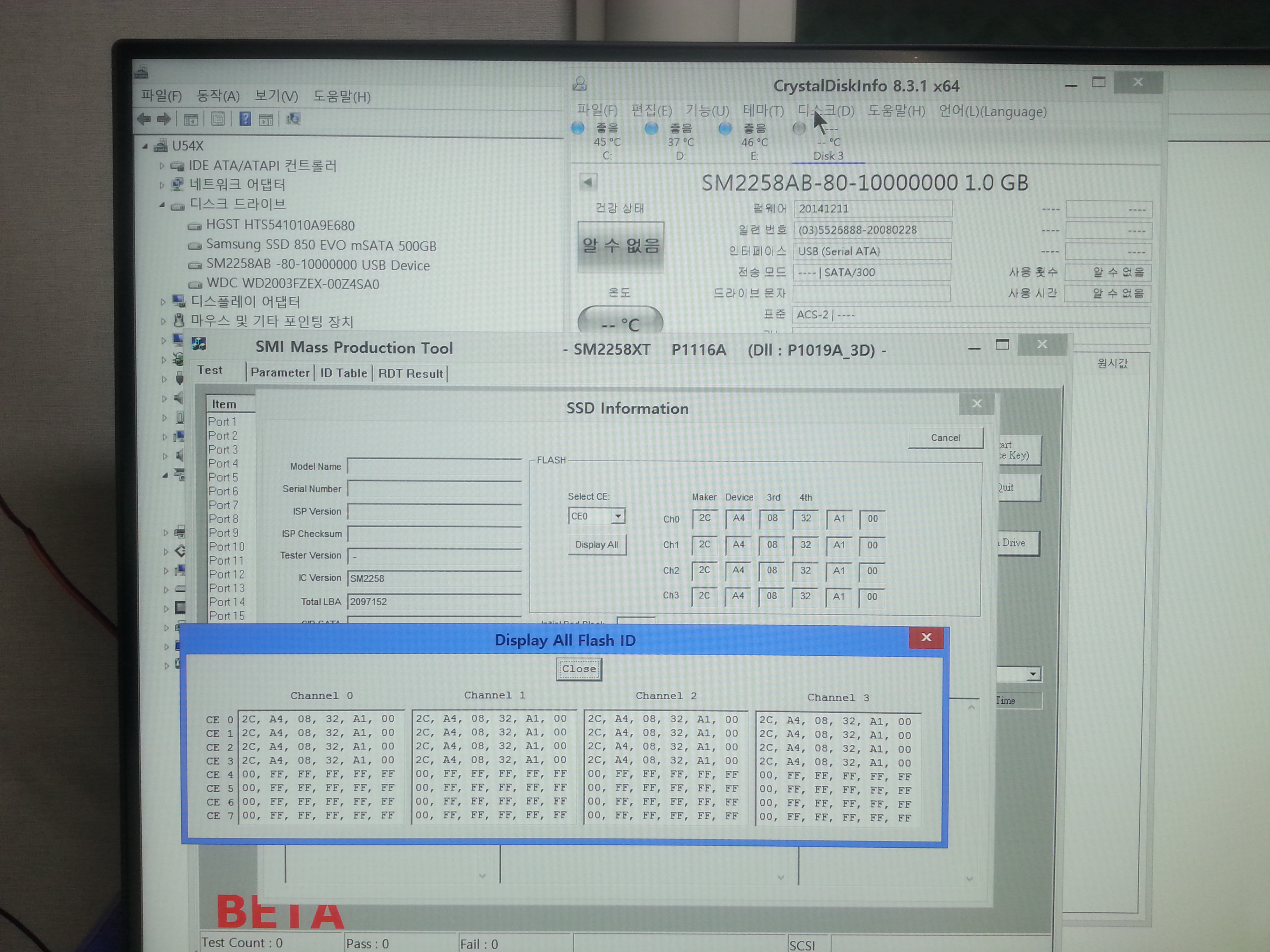Click CrystalDiskInfo title bar app icon
The height and width of the screenshot is (952, 1270).
coord(579,84)
